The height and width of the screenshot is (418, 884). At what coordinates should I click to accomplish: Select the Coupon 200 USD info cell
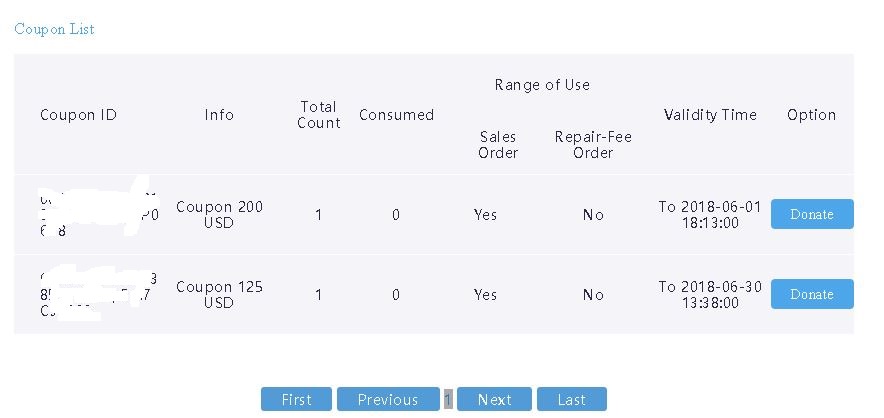pyautogui.click(x=219, y=215)
